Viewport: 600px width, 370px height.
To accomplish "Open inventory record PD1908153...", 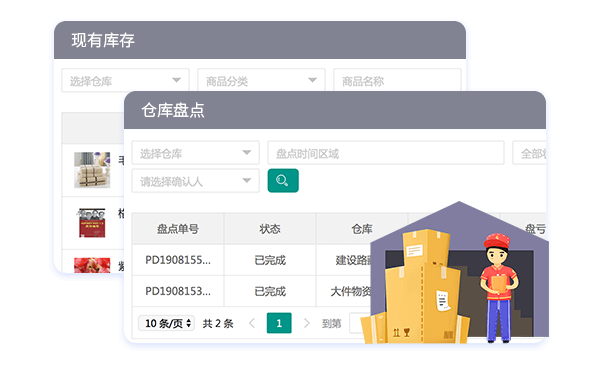I will click(x=178, y=291).
